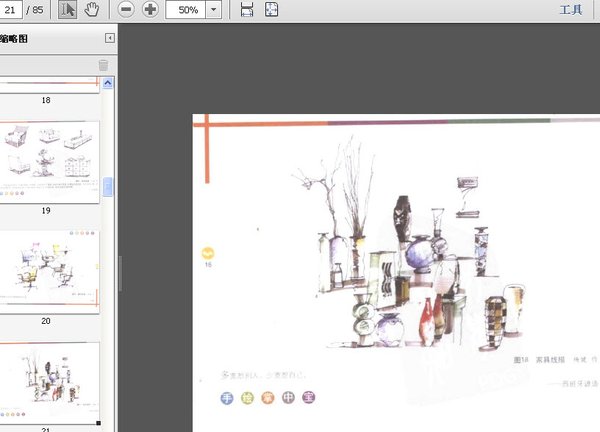Open page 20 thumbnail
The width and height of the screenshot is (600, 432).
tap(50, 269)
